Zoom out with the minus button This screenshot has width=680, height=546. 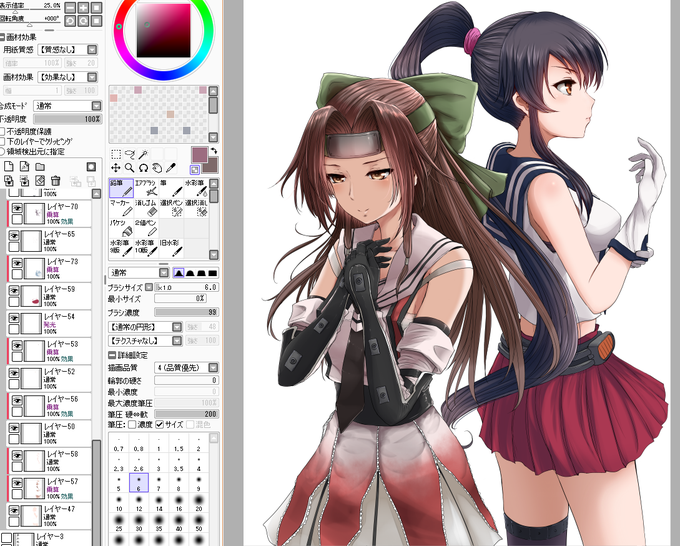(x=70, y=7)
